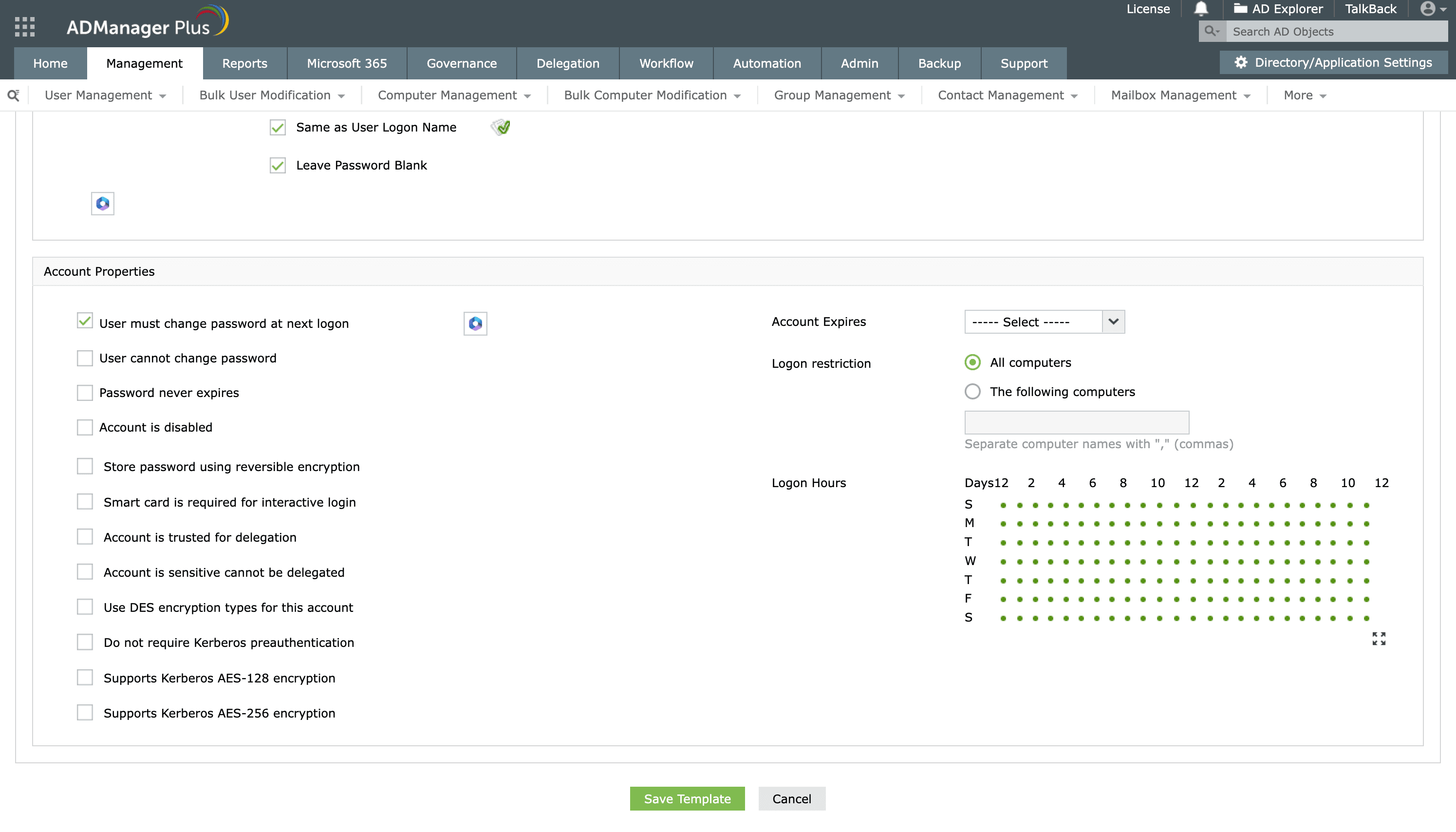Open the Support tab
Image resolution: width=1456 pixels, height=832 pixels.
(x=1024, y=63)
